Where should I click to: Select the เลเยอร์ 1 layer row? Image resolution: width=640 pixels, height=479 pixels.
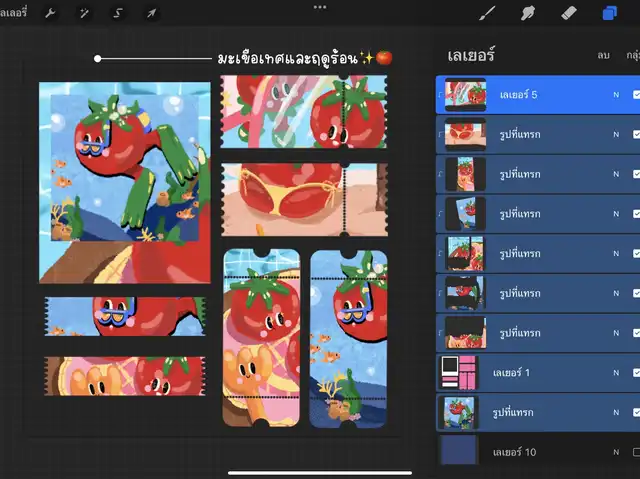(x=540, y=372)
